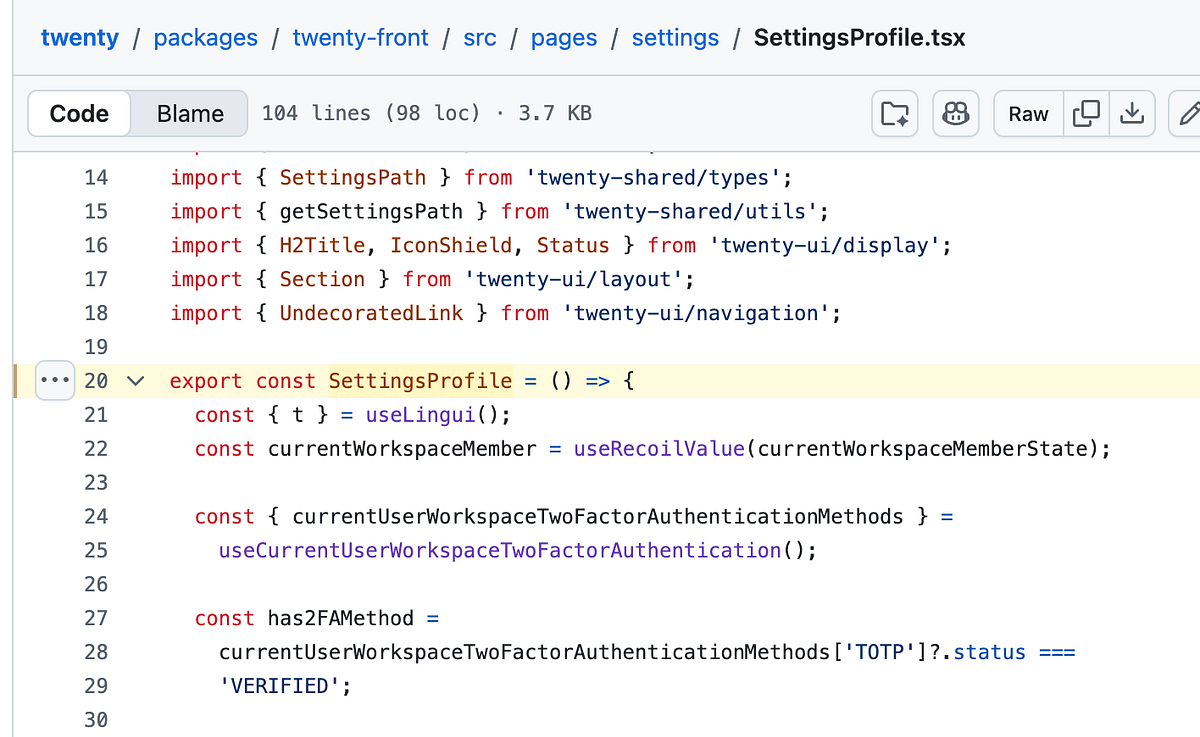Open the src breadcrumb folder
This screenshot has width=1200, height=737.
480,38
